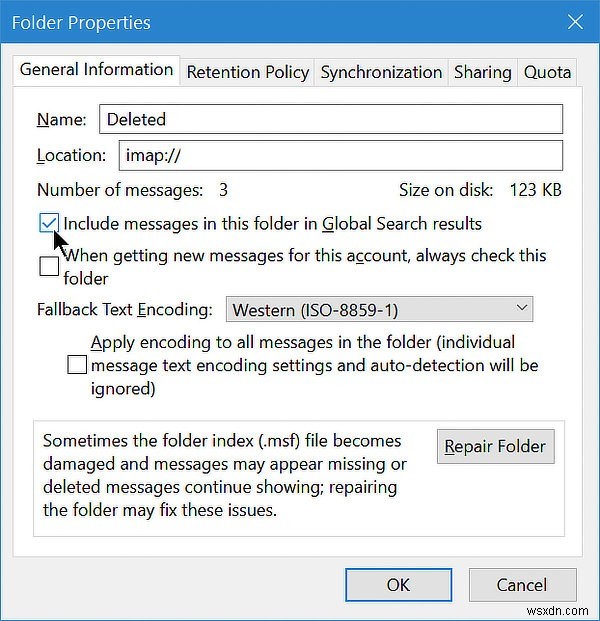Click the 123 KB size value
The height and width of the screenshot is (621, 600).
point(535,190)
